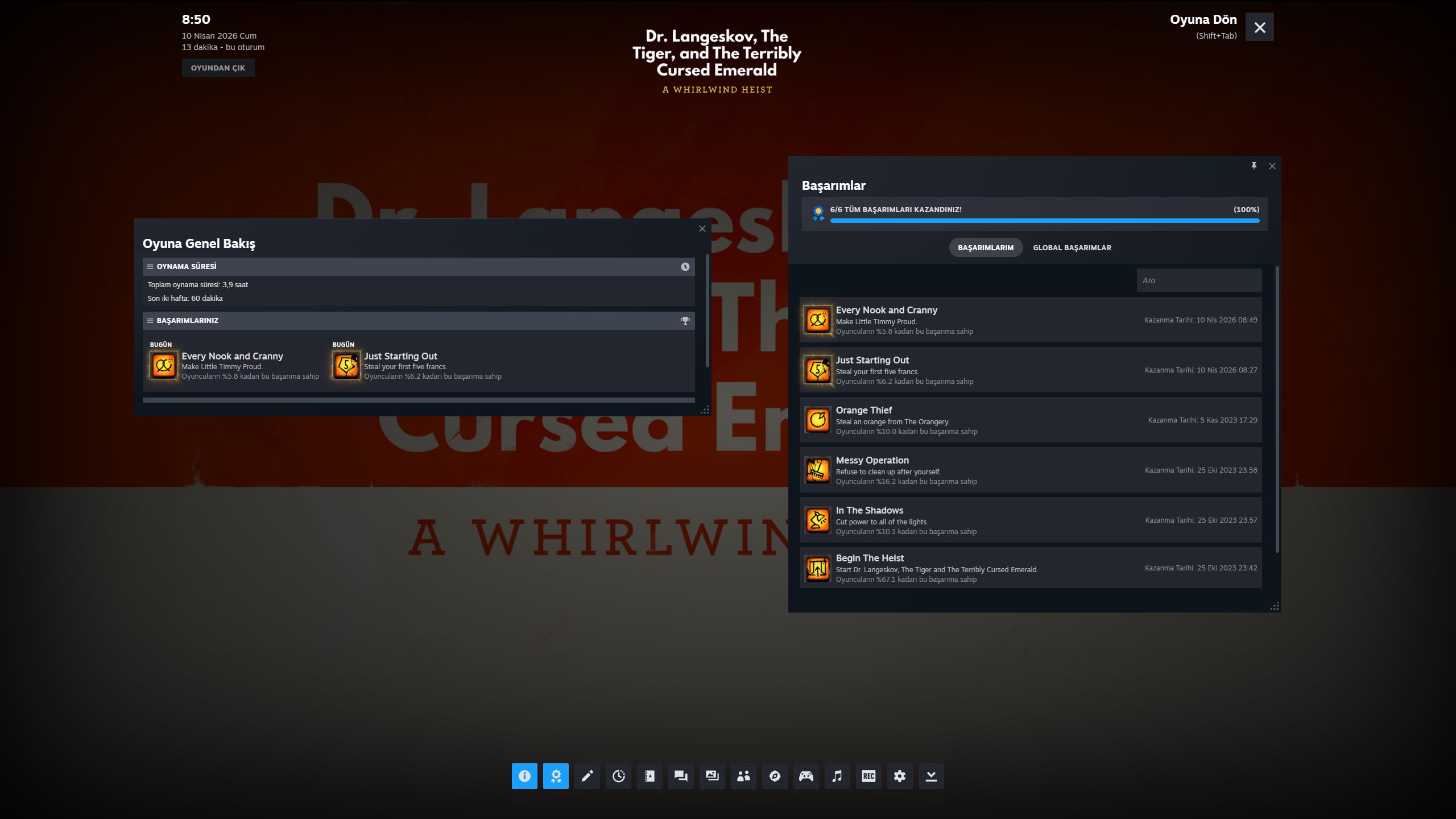Viewport: 1456px width, 819px height.
Task: Open the soundtrack music note icon
Action: point(837,776)
